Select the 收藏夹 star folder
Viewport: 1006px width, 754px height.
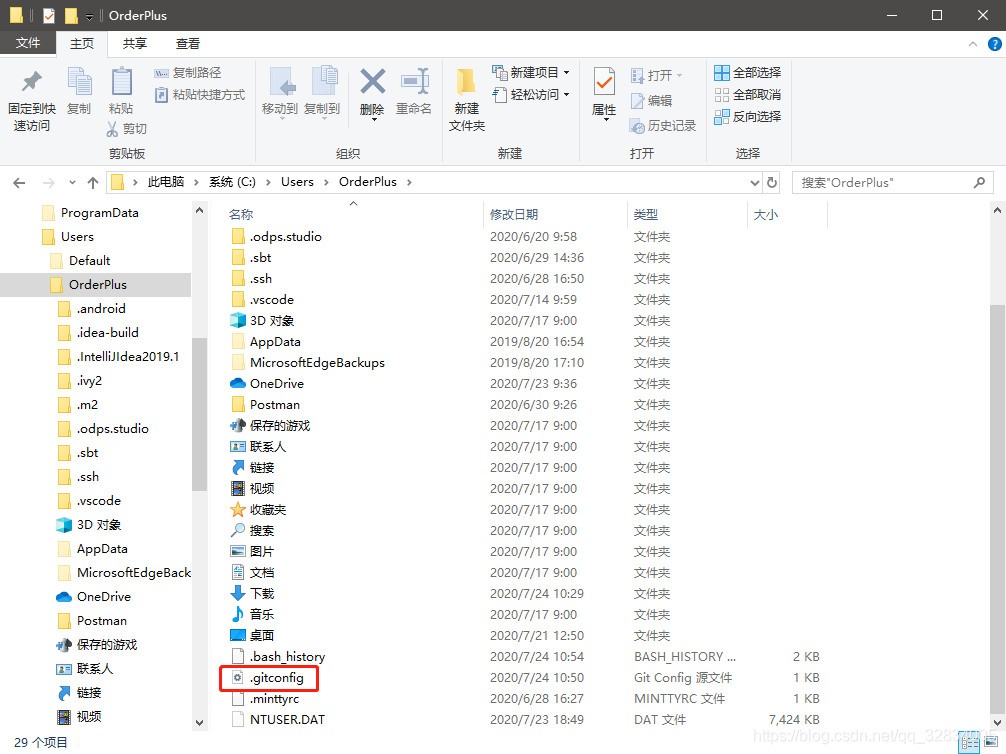point(258,510)
